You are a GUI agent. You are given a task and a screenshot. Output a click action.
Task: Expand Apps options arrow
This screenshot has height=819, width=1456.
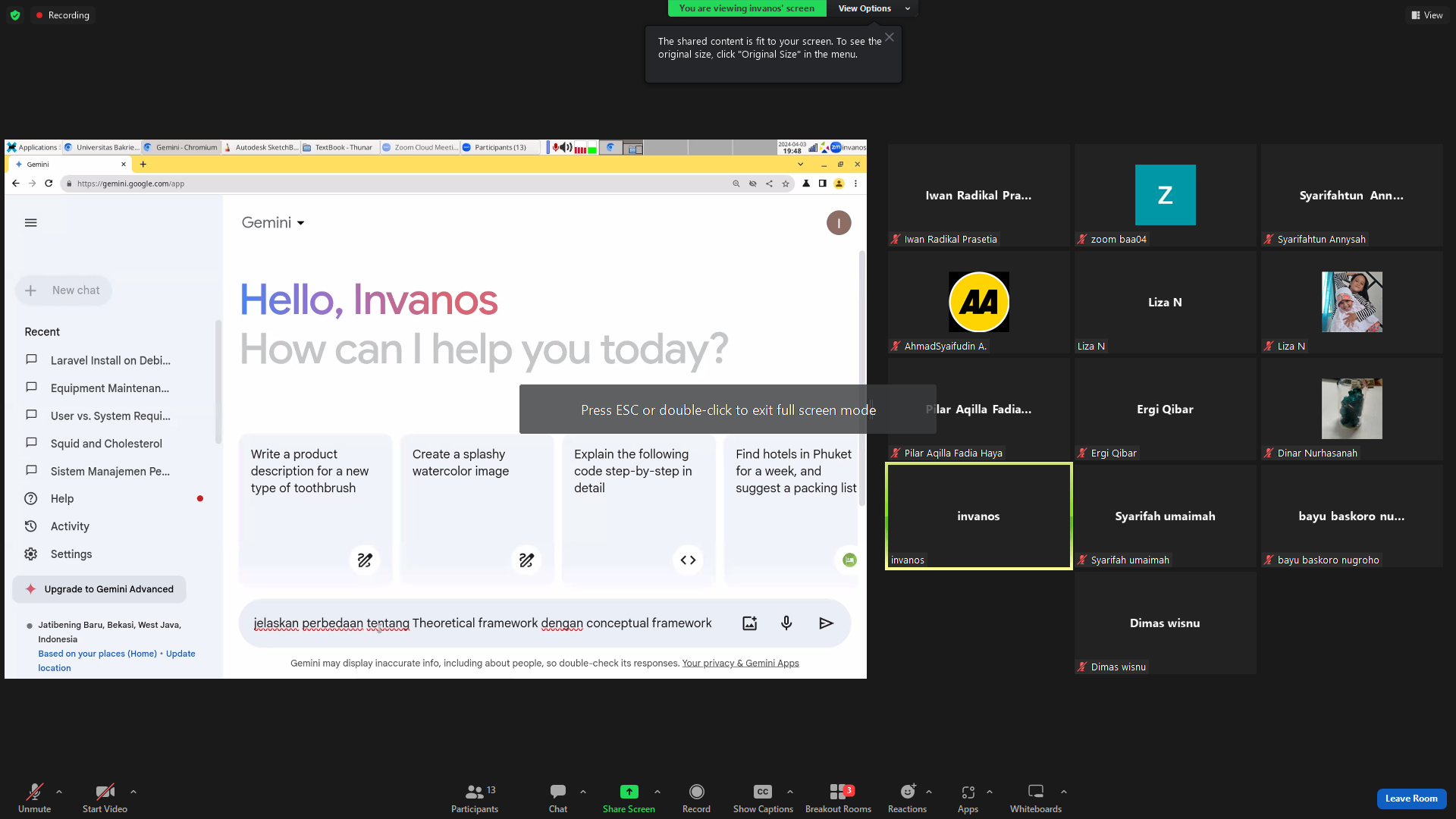[990, 792]
